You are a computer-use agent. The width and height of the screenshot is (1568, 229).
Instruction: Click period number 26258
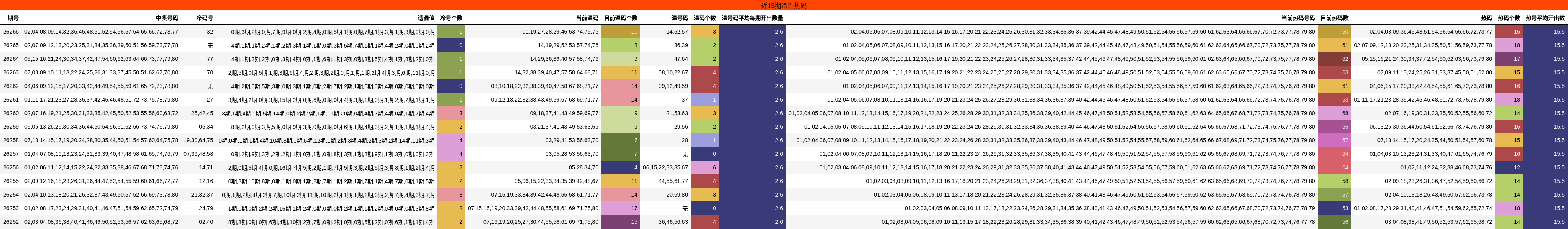point(11,140)
